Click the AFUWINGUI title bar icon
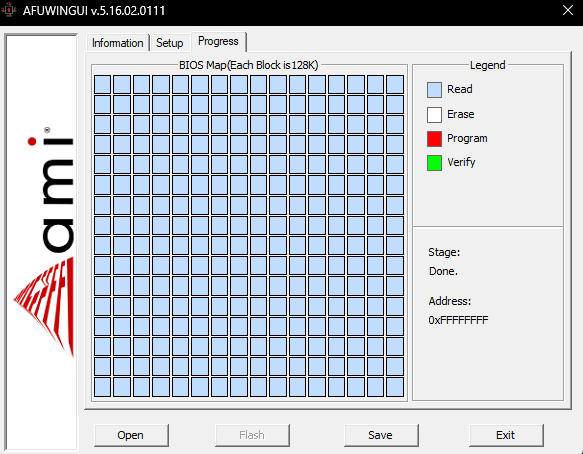Image resolution: width=583 pixels, height=454 pixels. 9,10
